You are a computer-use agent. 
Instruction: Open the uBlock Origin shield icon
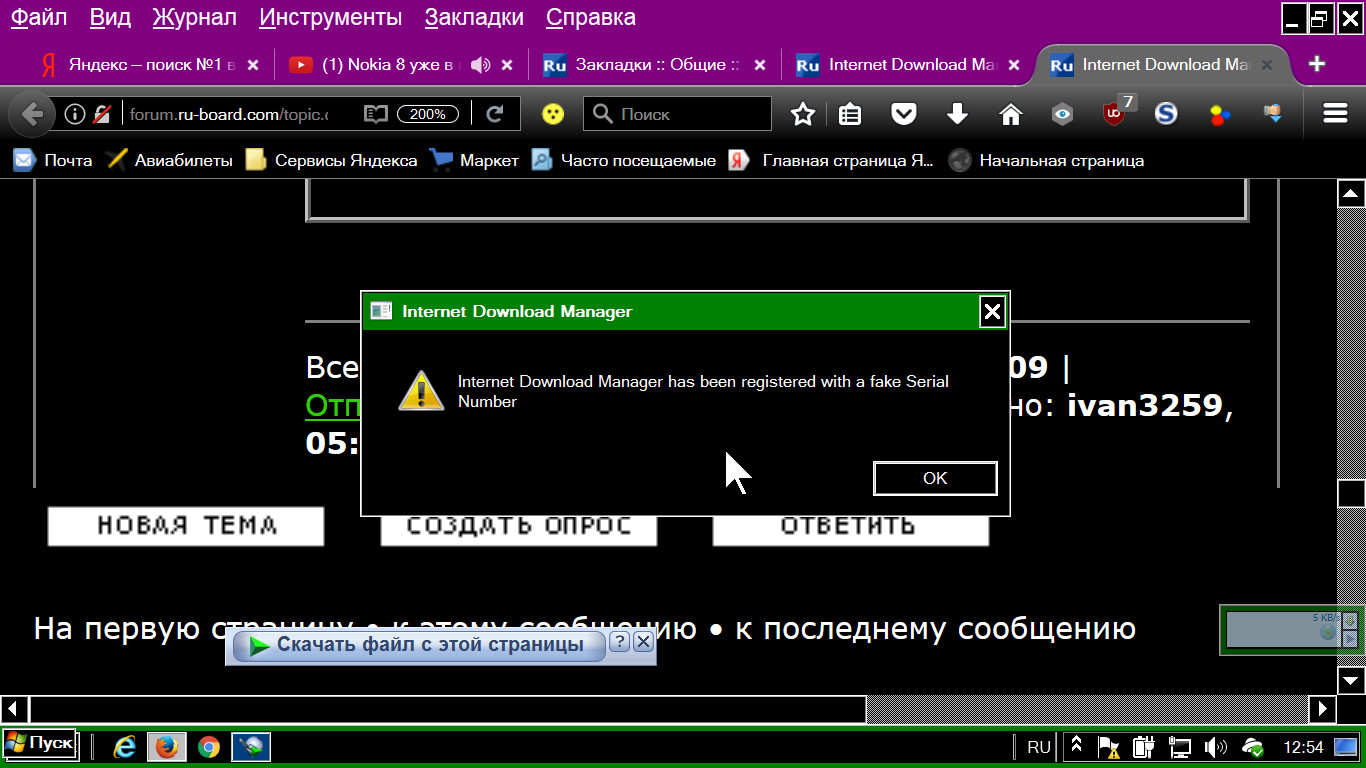tap(1115, 112)
